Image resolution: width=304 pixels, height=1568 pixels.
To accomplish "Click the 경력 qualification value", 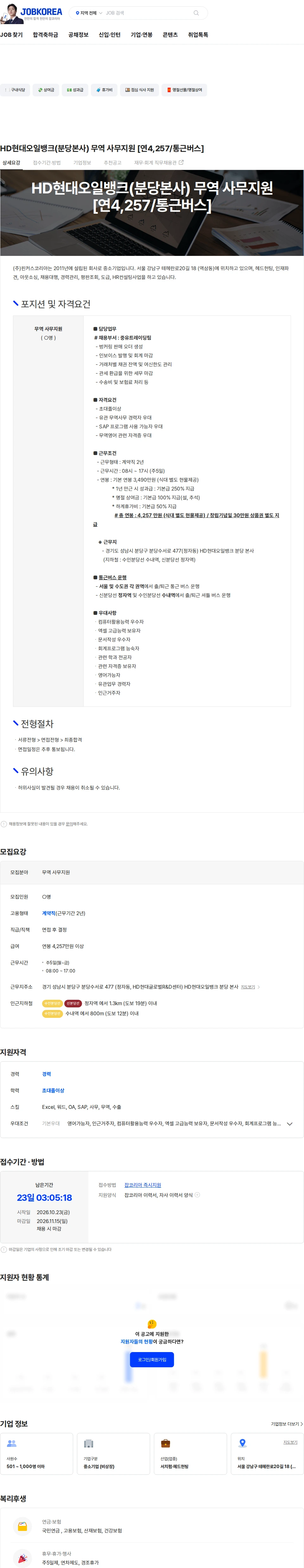I will tap(46, 1074).
